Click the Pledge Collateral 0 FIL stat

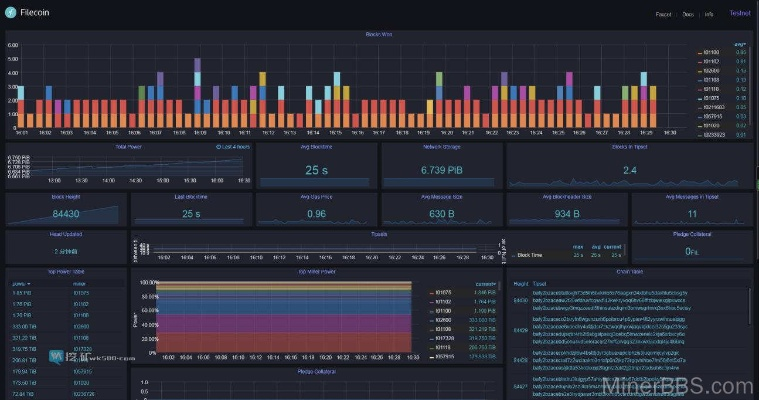pyautogui.click(x=692, y=251)
